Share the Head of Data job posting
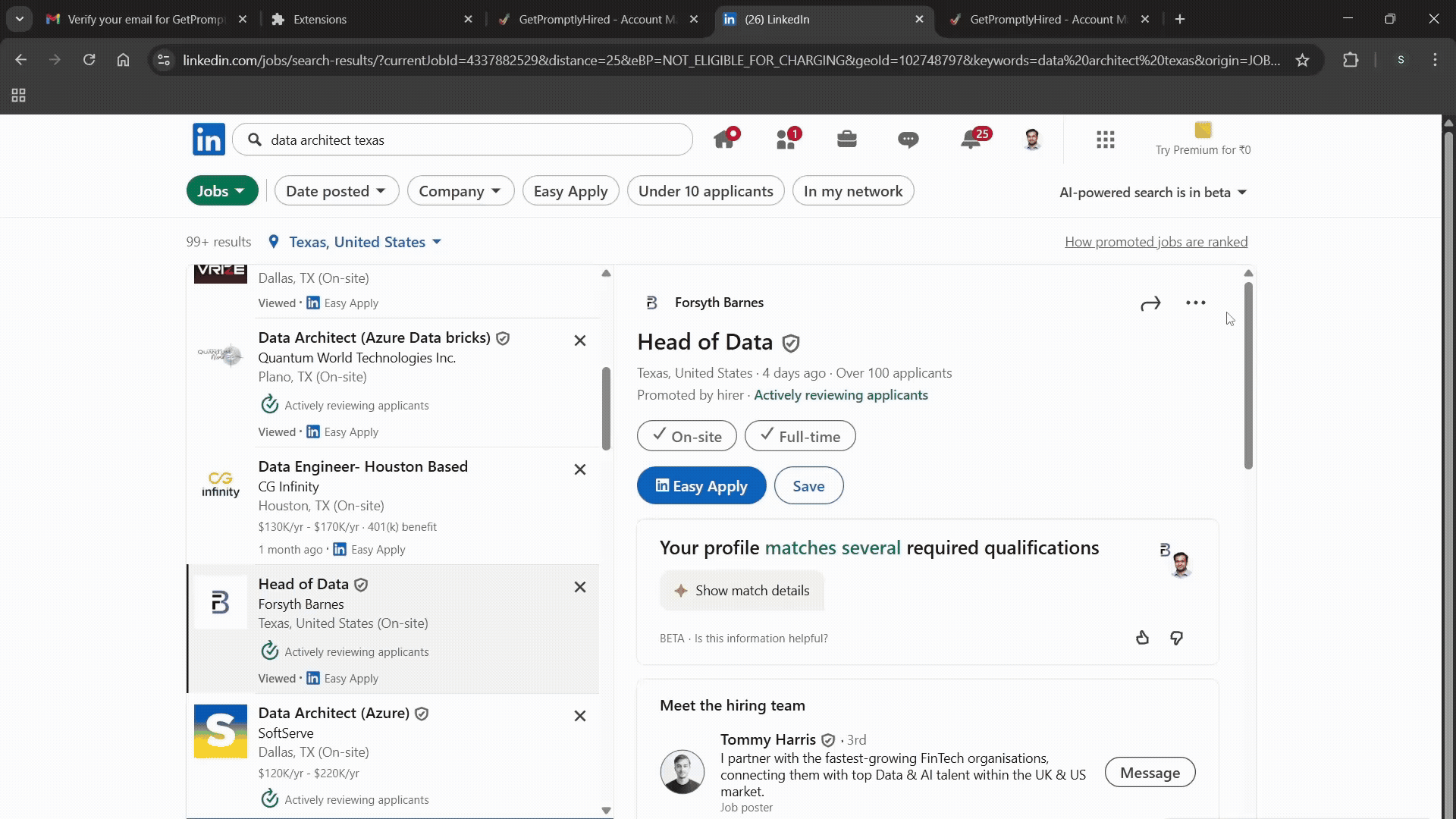Screen dimensions: 1456x819 click(1150, 303)
